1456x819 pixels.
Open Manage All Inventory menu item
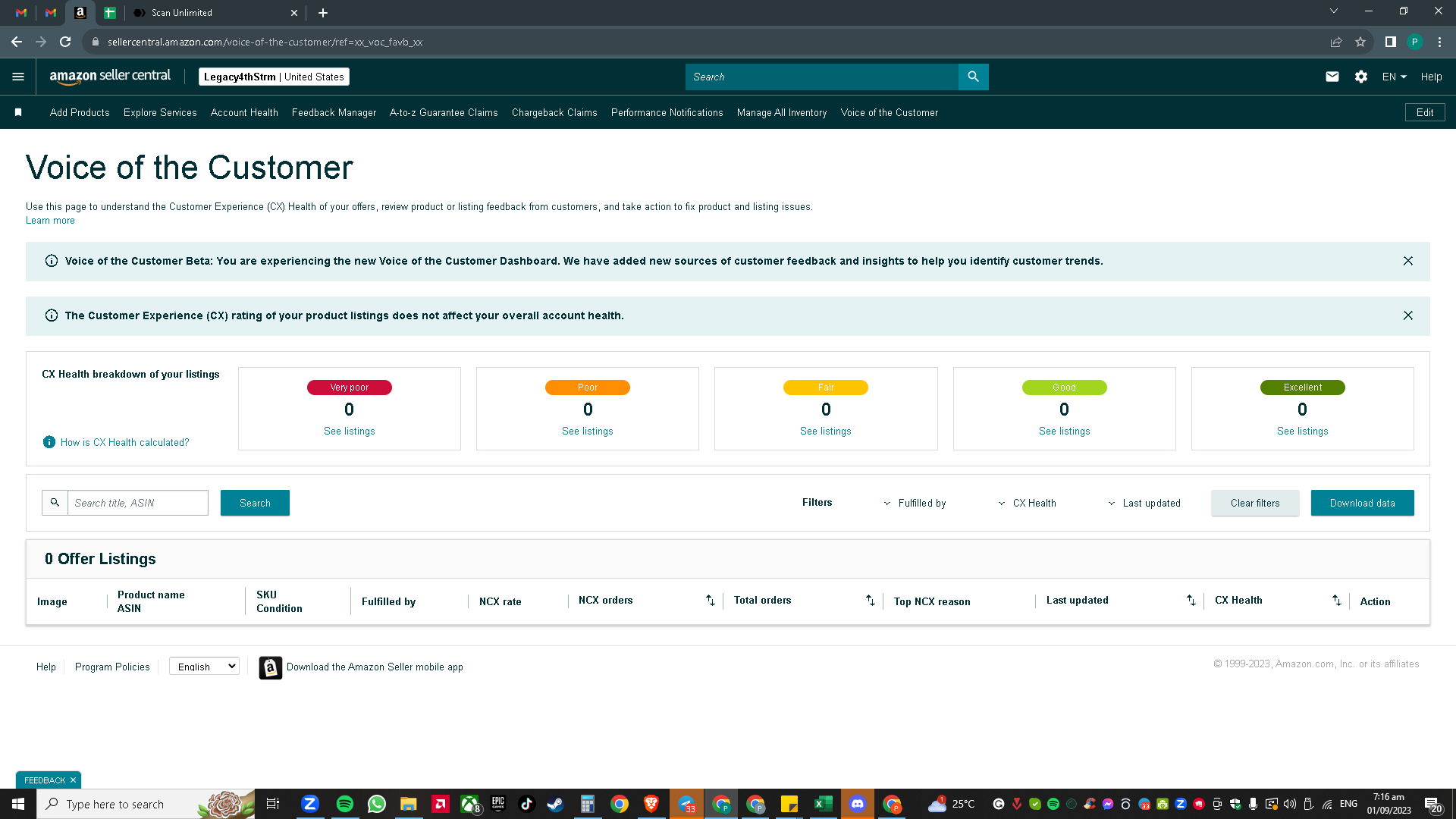[x=782, y=112]
